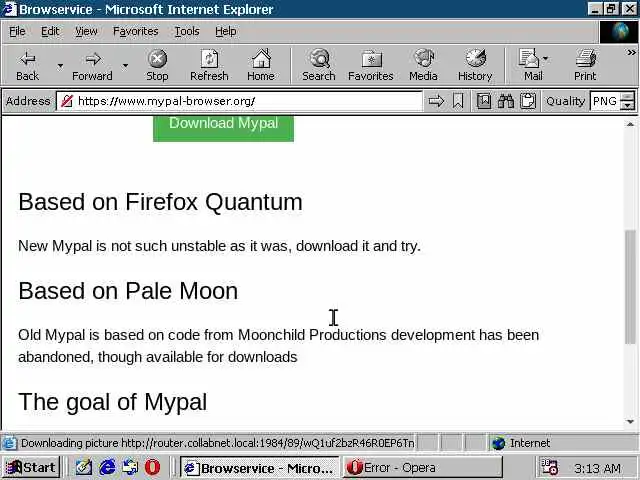
Task: Click the Internet security zone in the status bar
Action: click(521, 443)
